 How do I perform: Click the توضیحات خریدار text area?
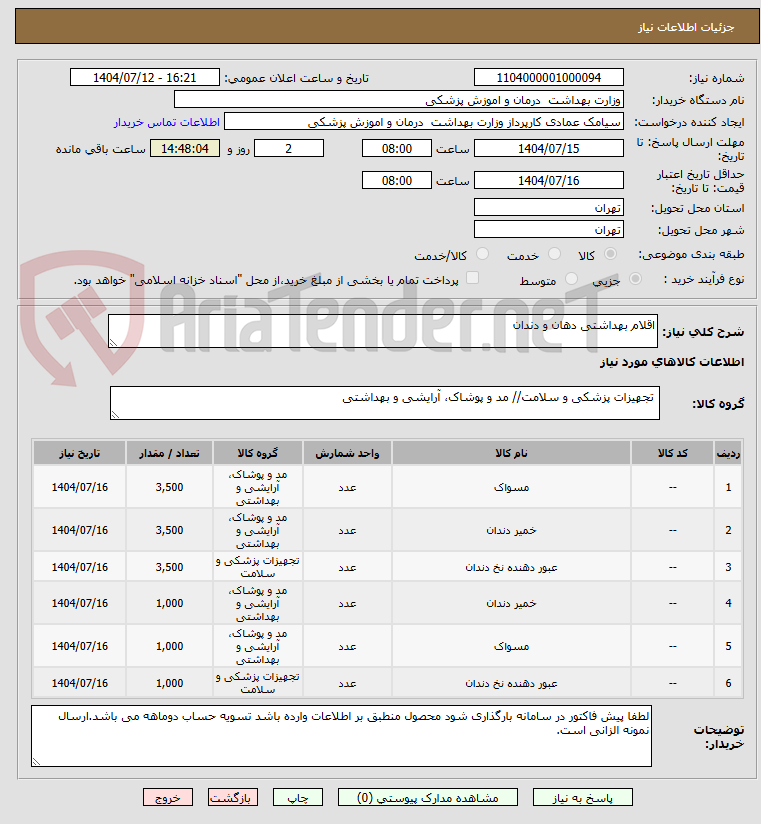pos(342,736)
